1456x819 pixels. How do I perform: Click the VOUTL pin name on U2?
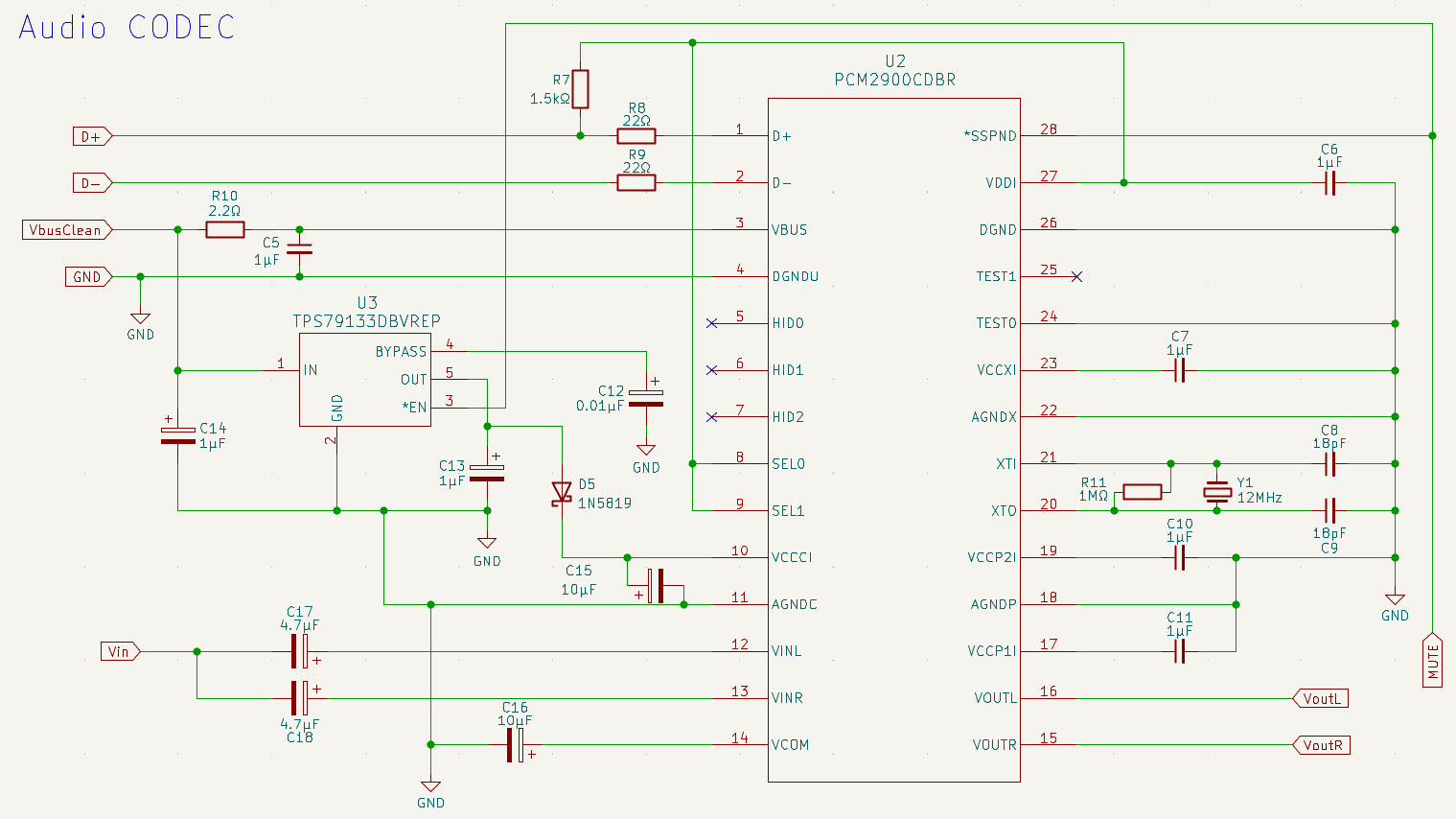[995, 698]
